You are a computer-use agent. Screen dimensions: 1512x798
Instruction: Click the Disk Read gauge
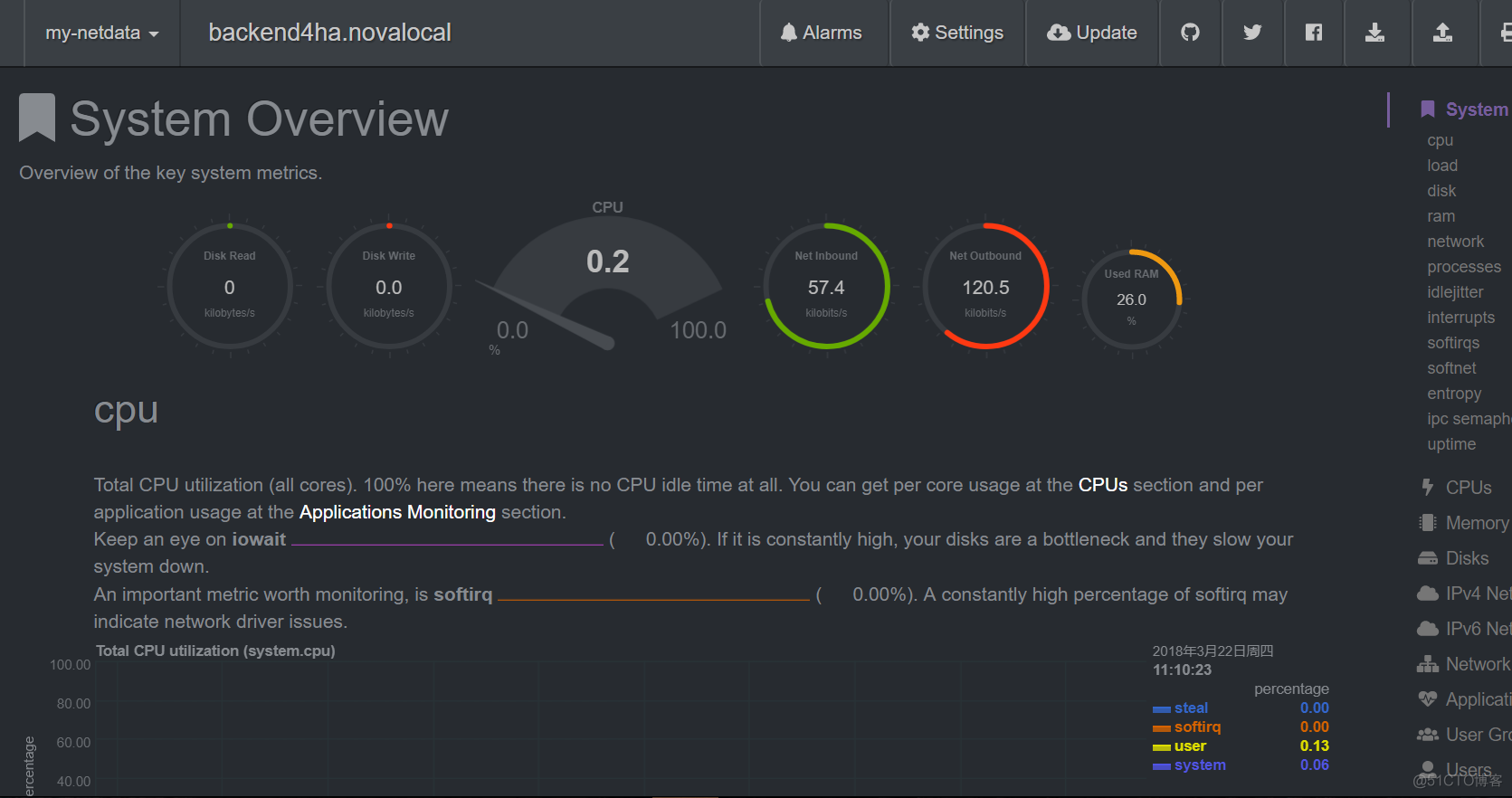(230, 287)
